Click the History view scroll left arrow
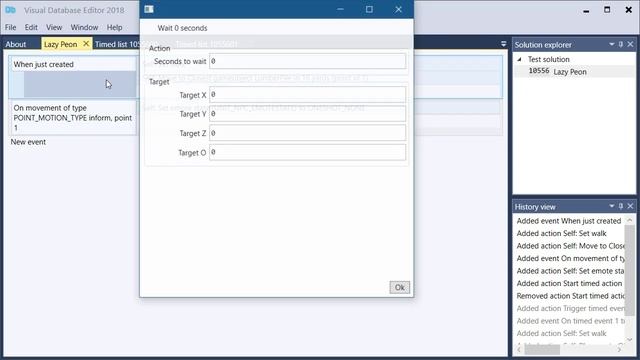This screenshot has width=640, height=360. click(519, 350)
